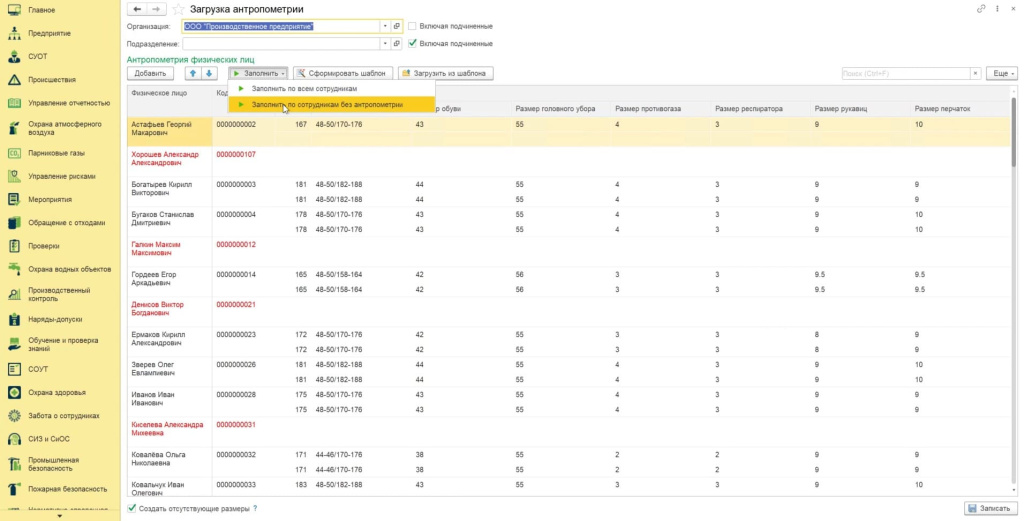Open the СОУТ sidebar icon
This screenshot has width=1024, height=521.
(14, 369)
